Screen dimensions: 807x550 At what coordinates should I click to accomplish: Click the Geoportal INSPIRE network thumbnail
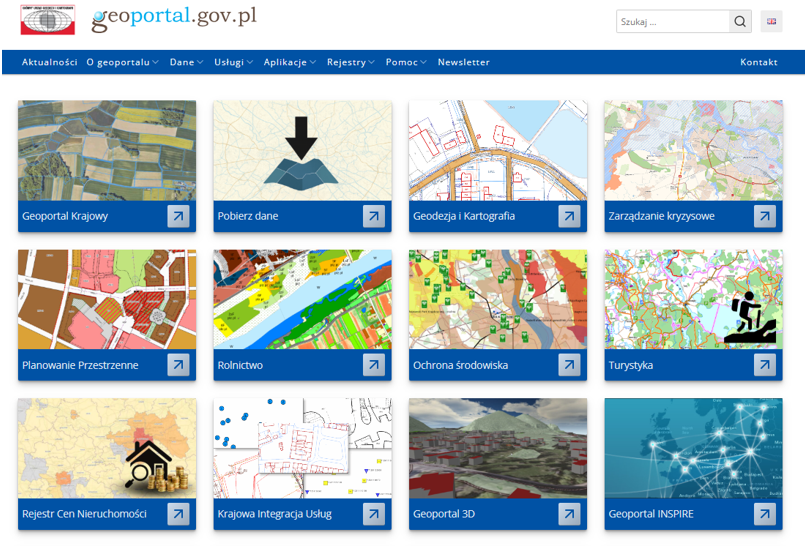[x=694, y=448]
